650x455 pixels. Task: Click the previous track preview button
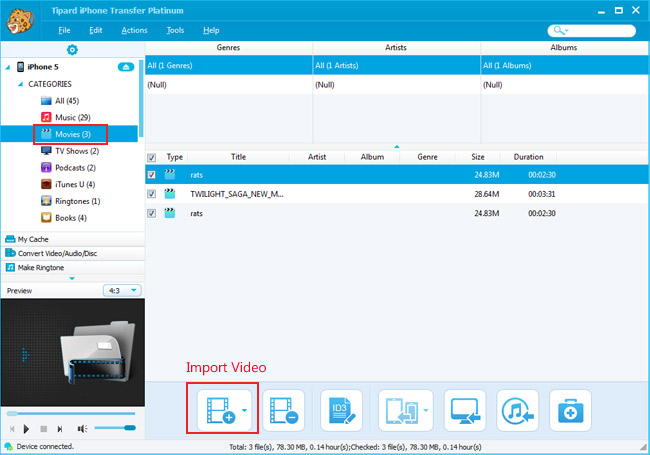click(12, 429)
